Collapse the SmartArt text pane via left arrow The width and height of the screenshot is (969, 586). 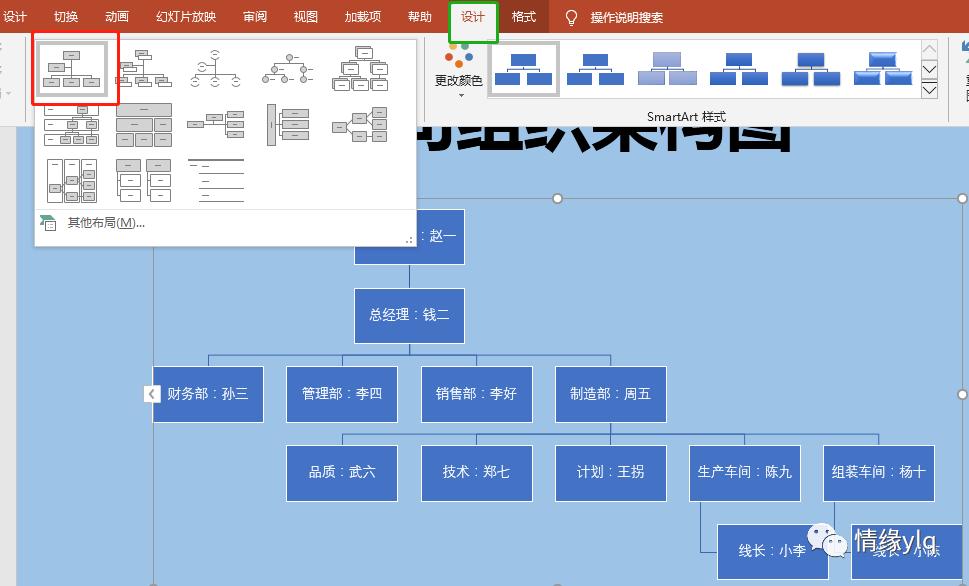tap(151, 393)
